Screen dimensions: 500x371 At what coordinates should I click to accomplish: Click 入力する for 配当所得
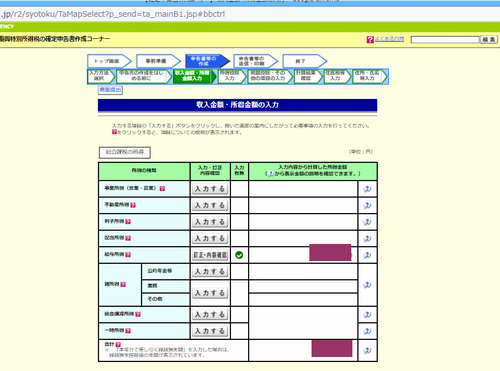pos(210,239)
